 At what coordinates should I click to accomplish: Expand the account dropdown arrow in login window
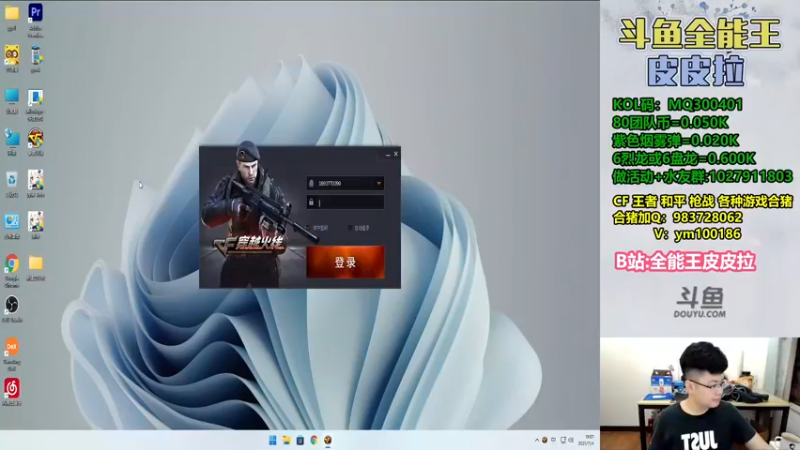coord(379,183)
